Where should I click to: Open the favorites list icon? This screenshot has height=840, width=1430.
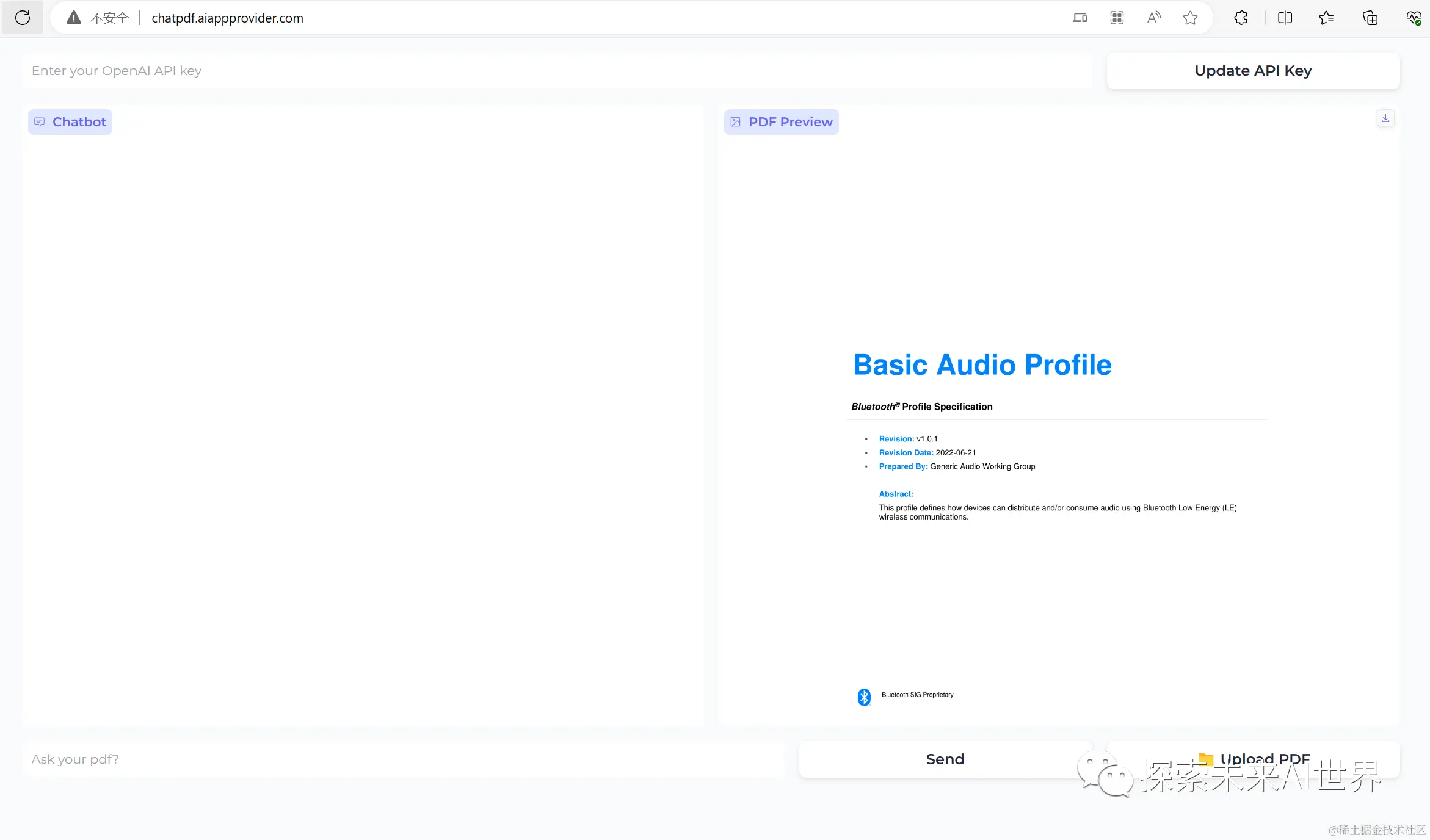pyautogui.click(x=1326, y=18)
